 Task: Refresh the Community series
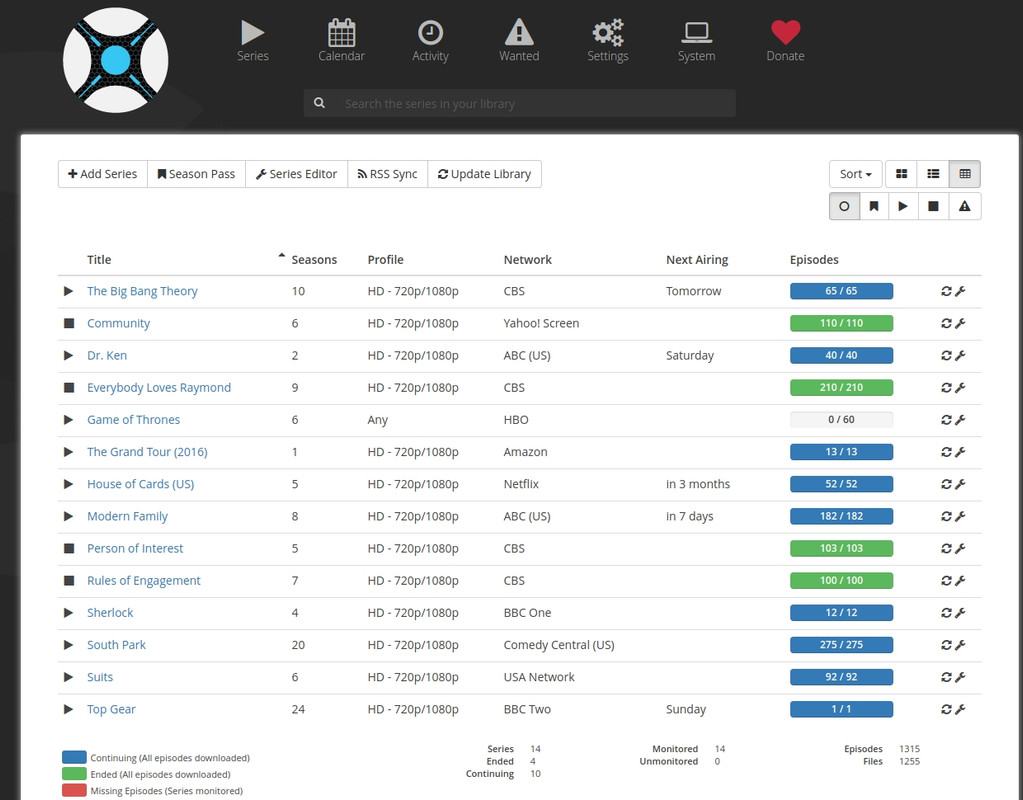[946, 323]
